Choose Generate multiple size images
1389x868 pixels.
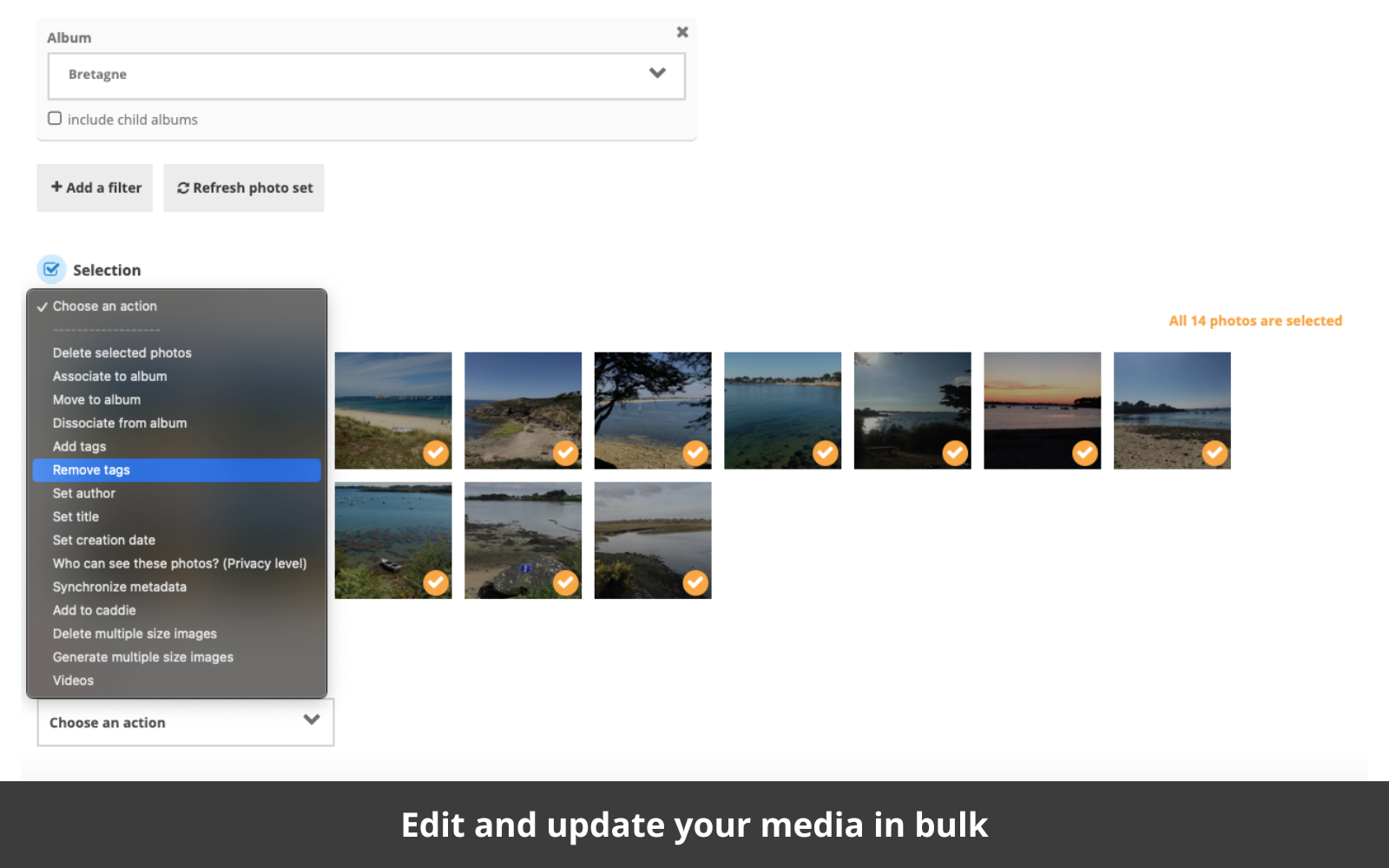[x=177, y=658]
